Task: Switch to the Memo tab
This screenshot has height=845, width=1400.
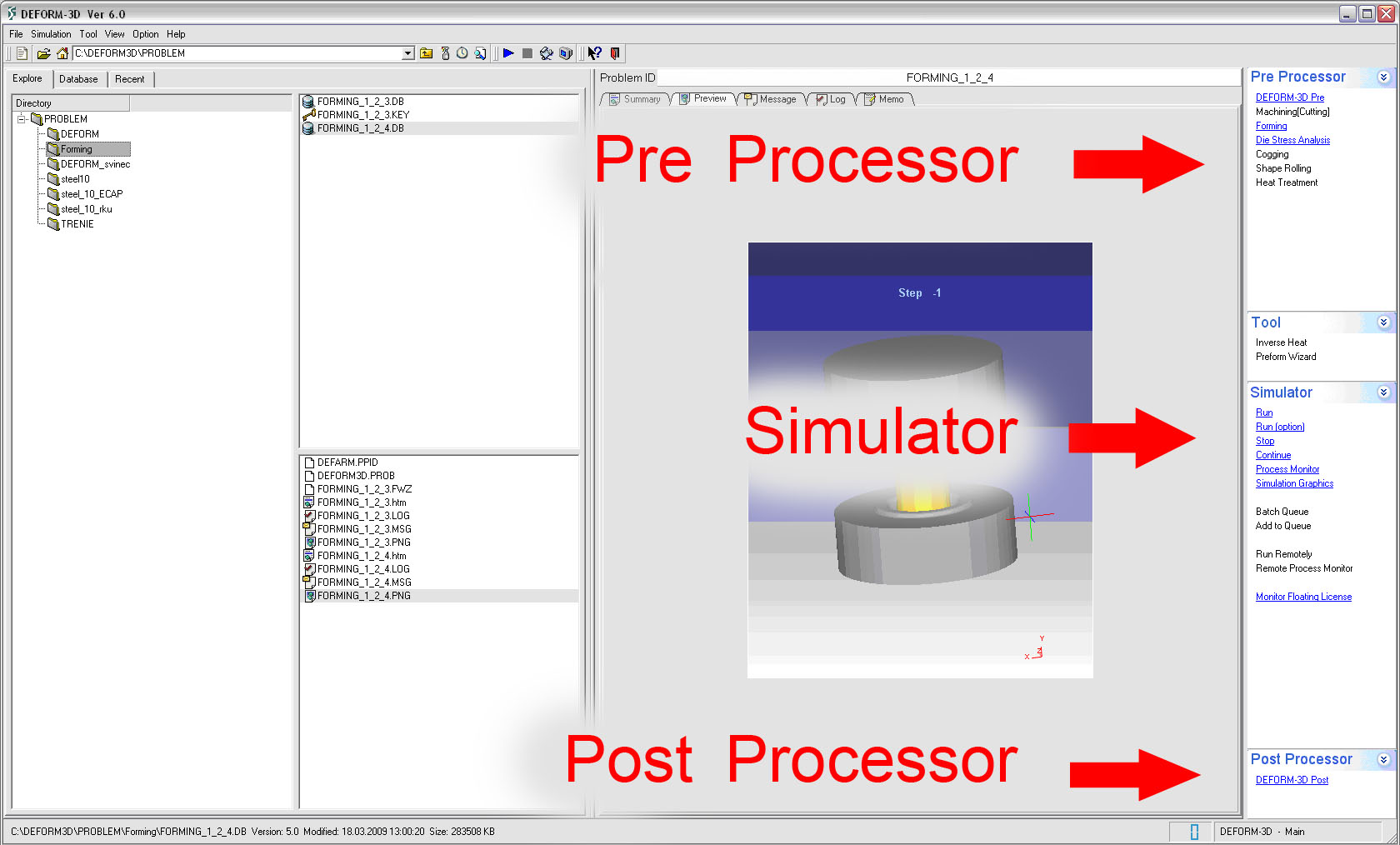Action: (x=884, y=99)
